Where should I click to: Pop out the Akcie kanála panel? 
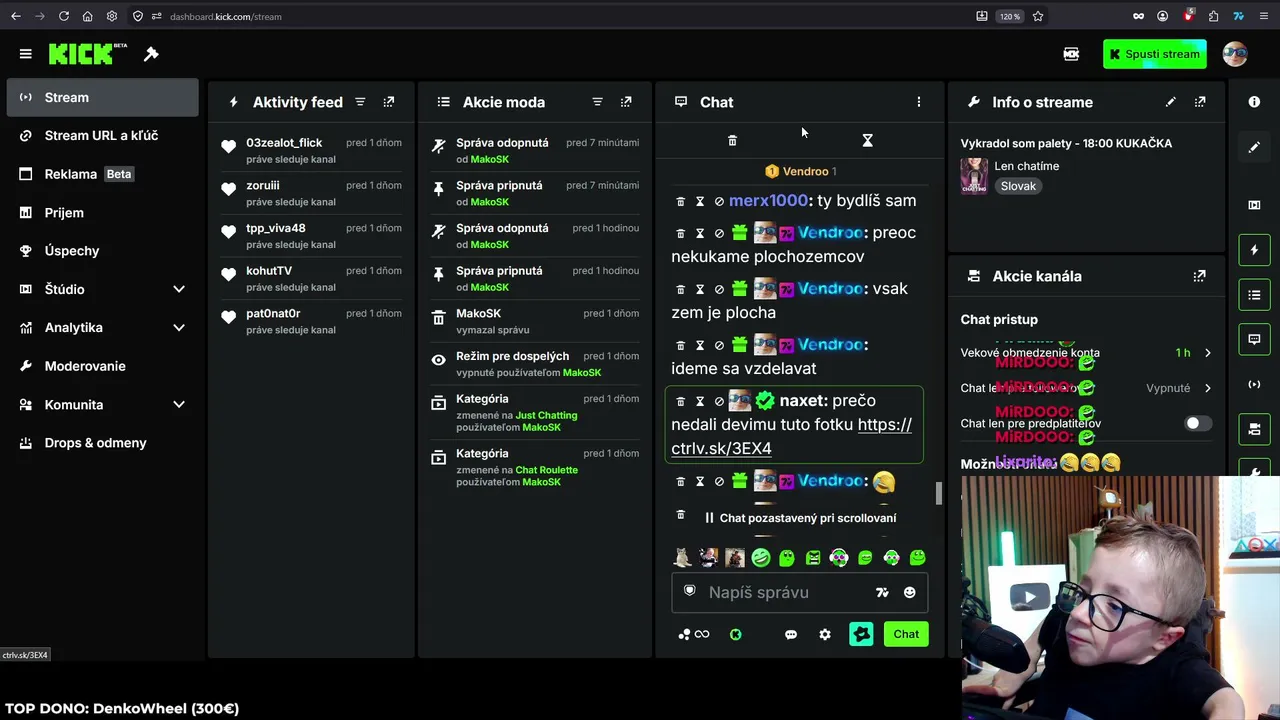click(1200, 276)
